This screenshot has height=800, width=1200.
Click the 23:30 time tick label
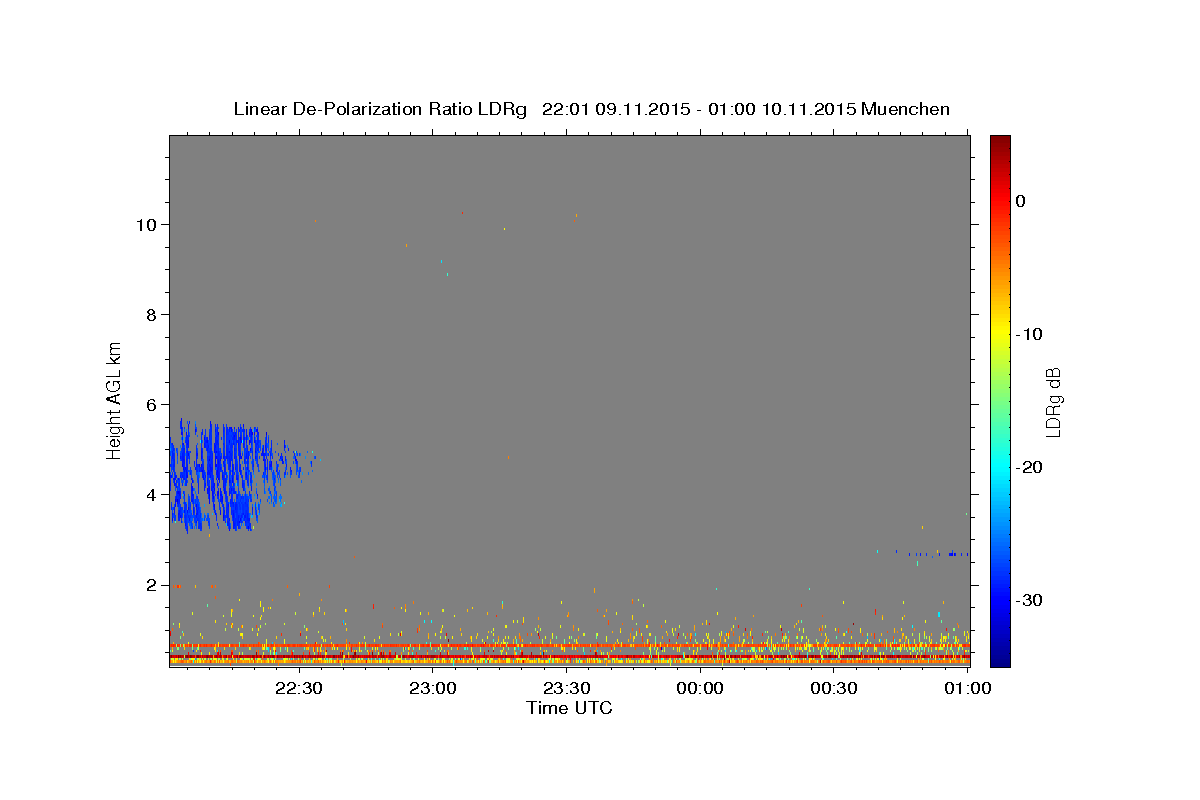coord(566,689)
